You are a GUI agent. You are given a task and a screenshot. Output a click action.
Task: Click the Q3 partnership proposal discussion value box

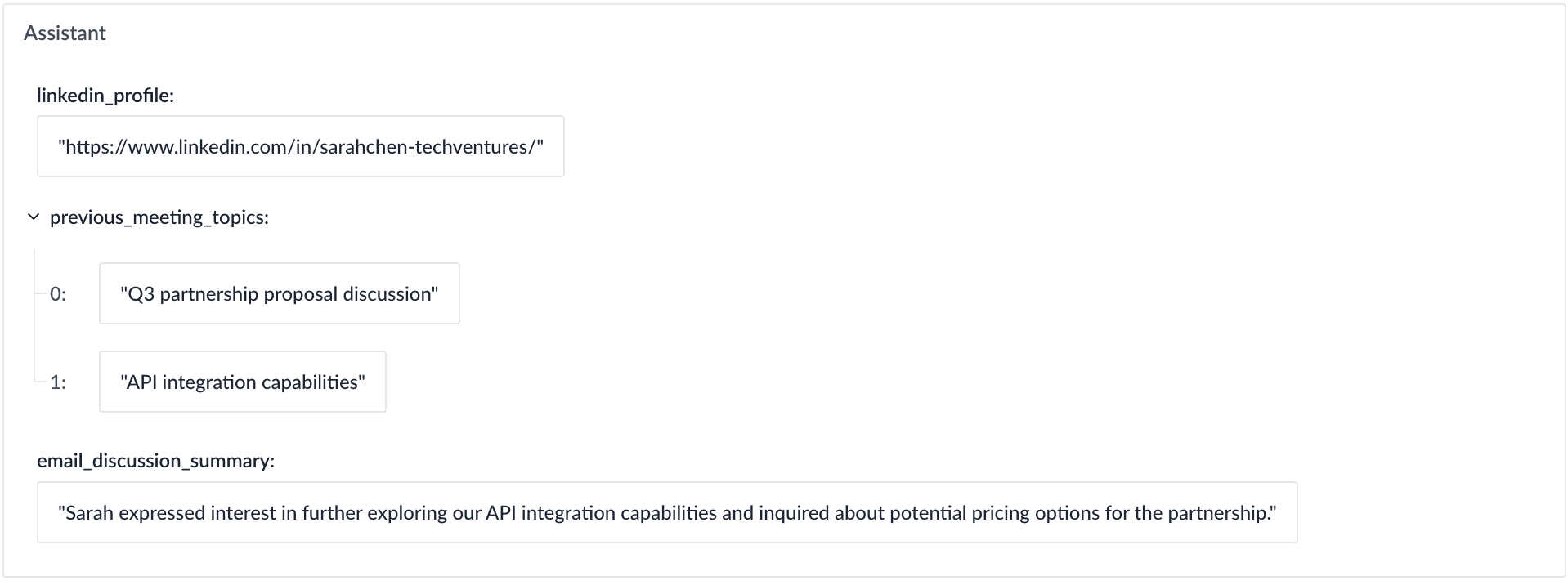point(279,293)
